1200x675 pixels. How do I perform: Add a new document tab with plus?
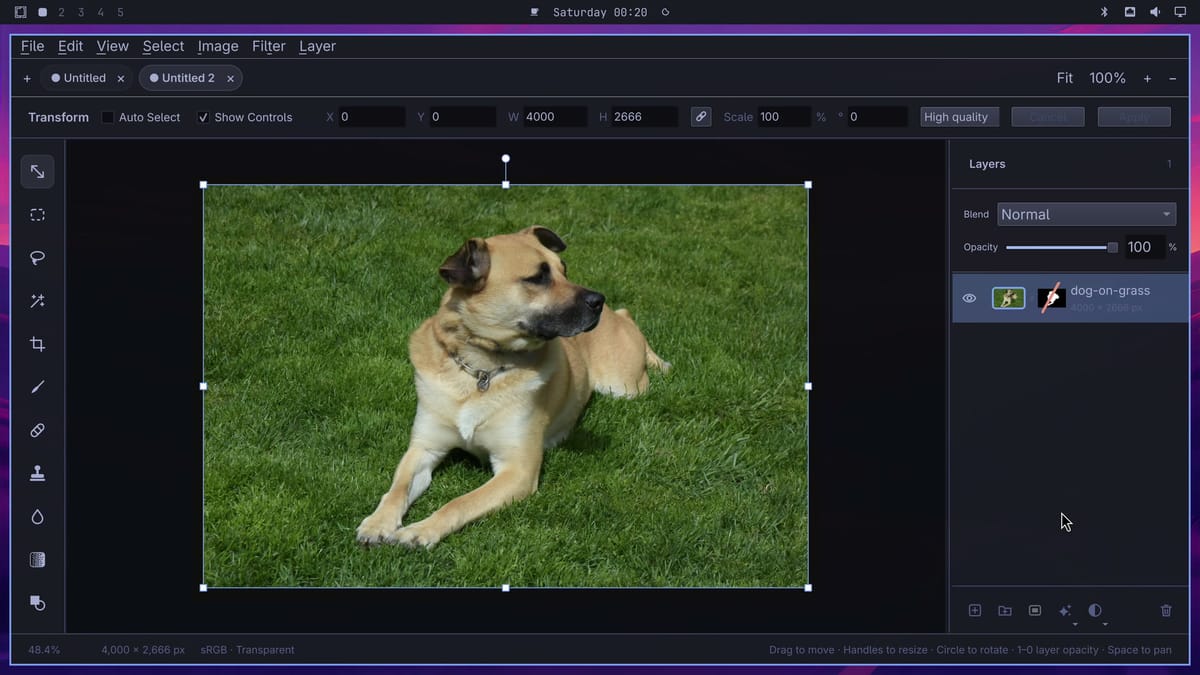(x=27, y=78)
